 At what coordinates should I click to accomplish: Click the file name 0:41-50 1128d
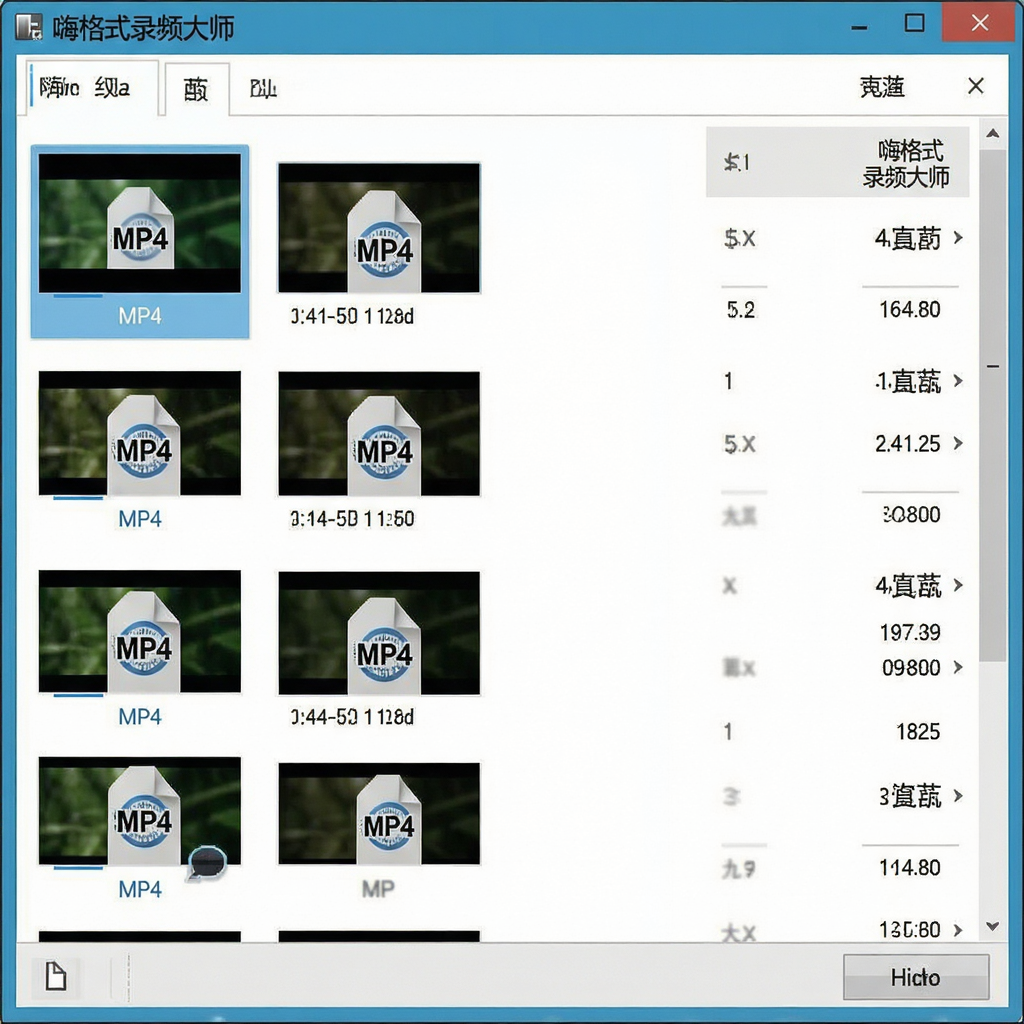tap(352, 317)
